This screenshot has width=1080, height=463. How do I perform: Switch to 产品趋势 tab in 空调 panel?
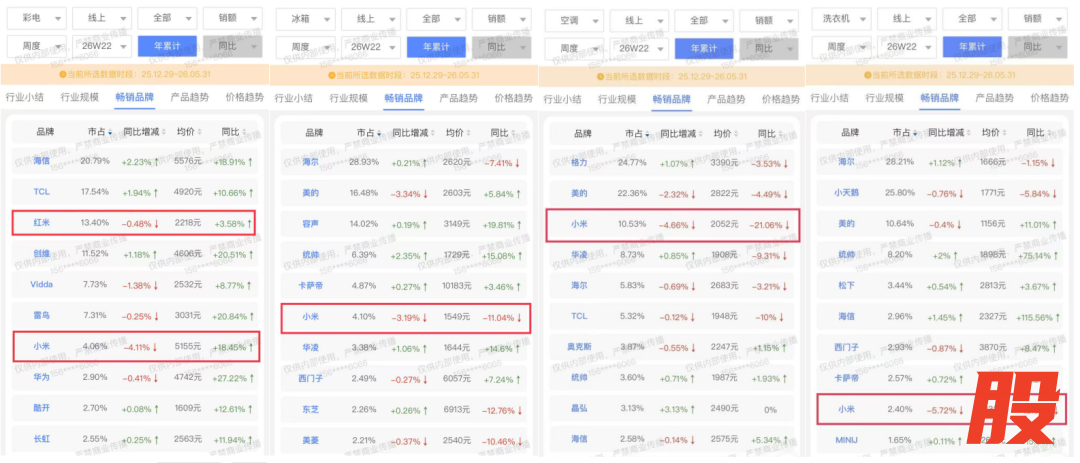[x=726, y=99]
